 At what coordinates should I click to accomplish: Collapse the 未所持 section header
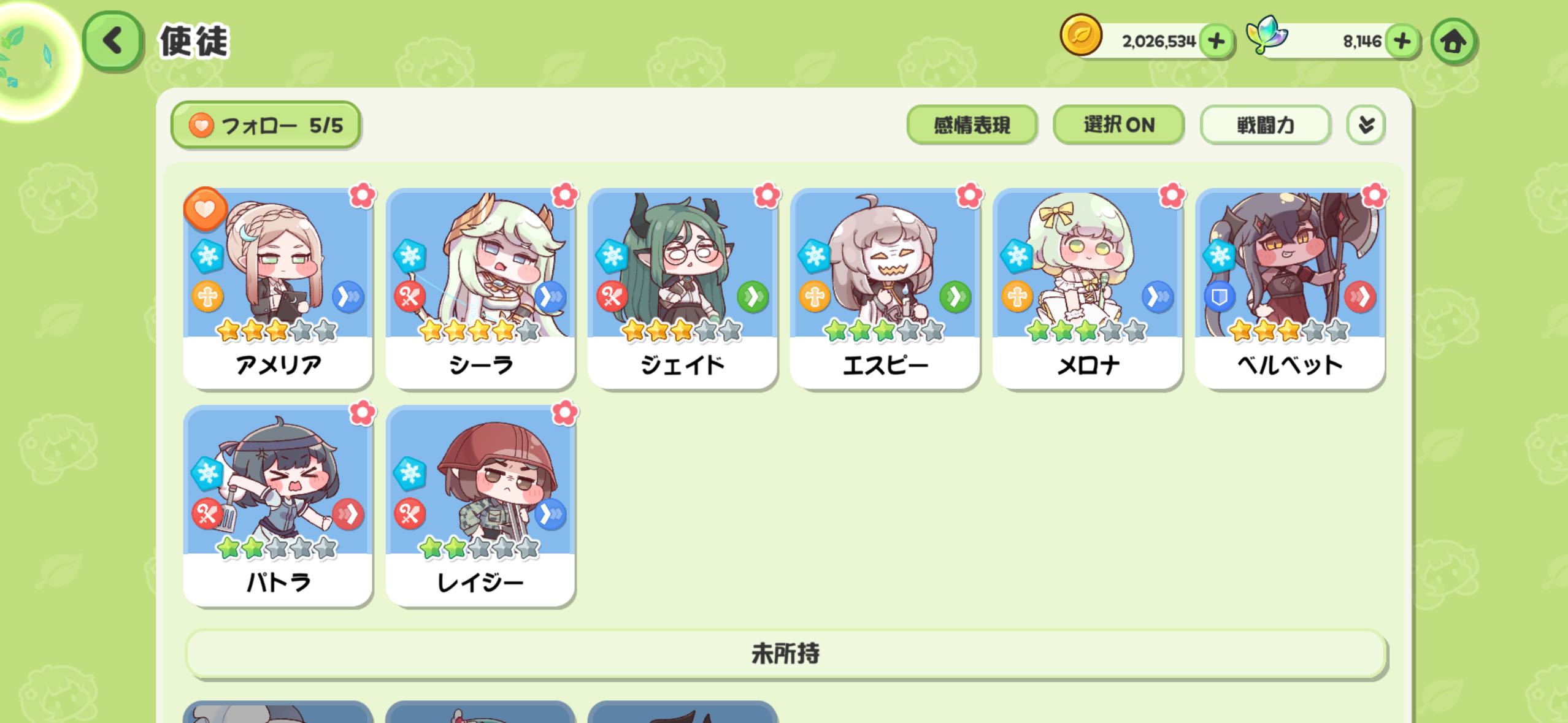click(x=786, y=654)
